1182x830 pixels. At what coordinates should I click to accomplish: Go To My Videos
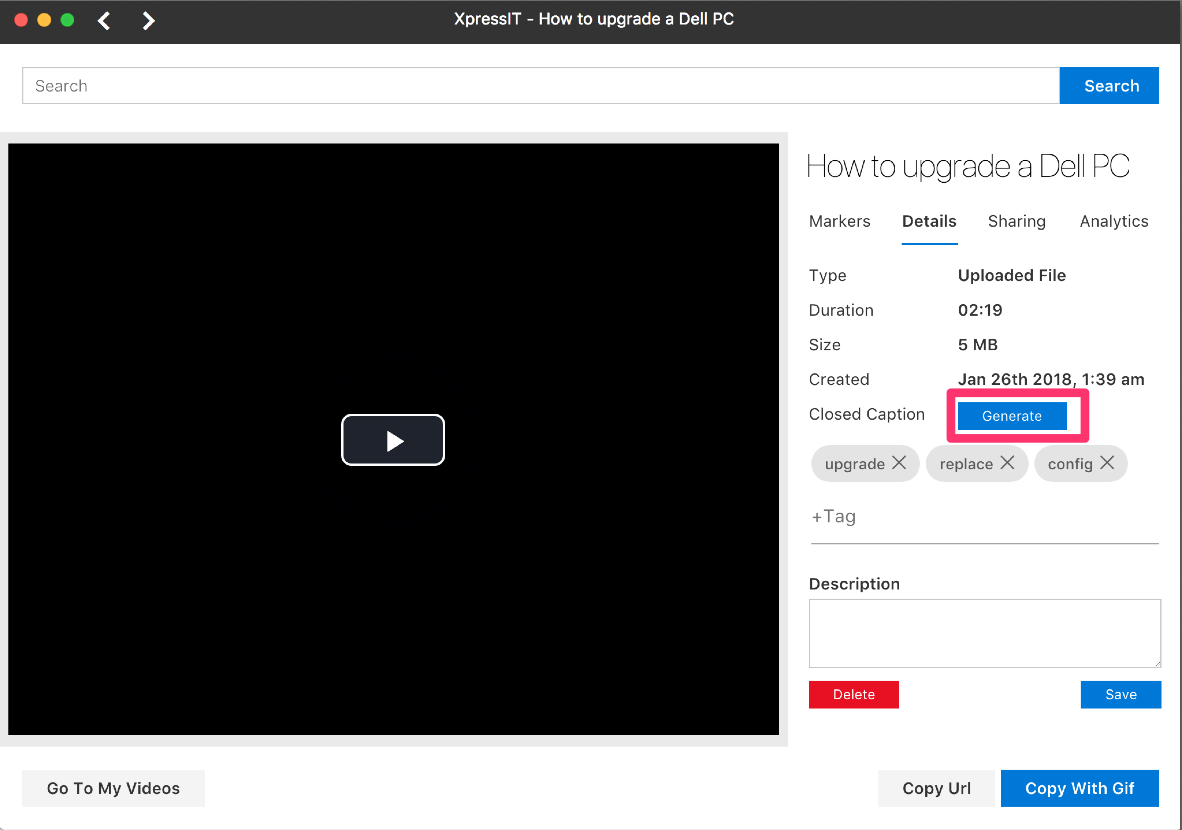coord(113,789)
